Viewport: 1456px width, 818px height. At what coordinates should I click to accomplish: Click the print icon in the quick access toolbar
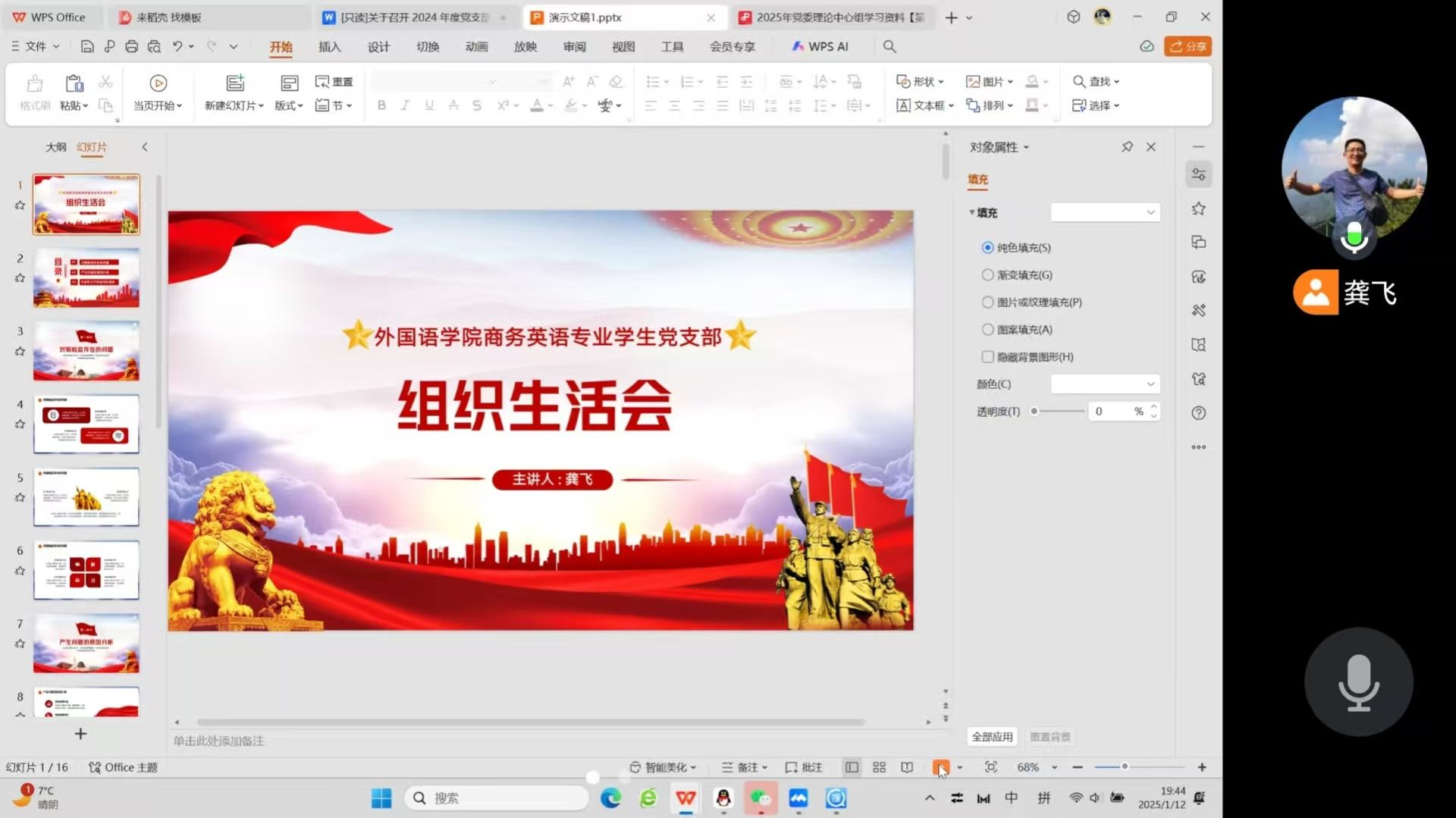click(x=131, y=47)
